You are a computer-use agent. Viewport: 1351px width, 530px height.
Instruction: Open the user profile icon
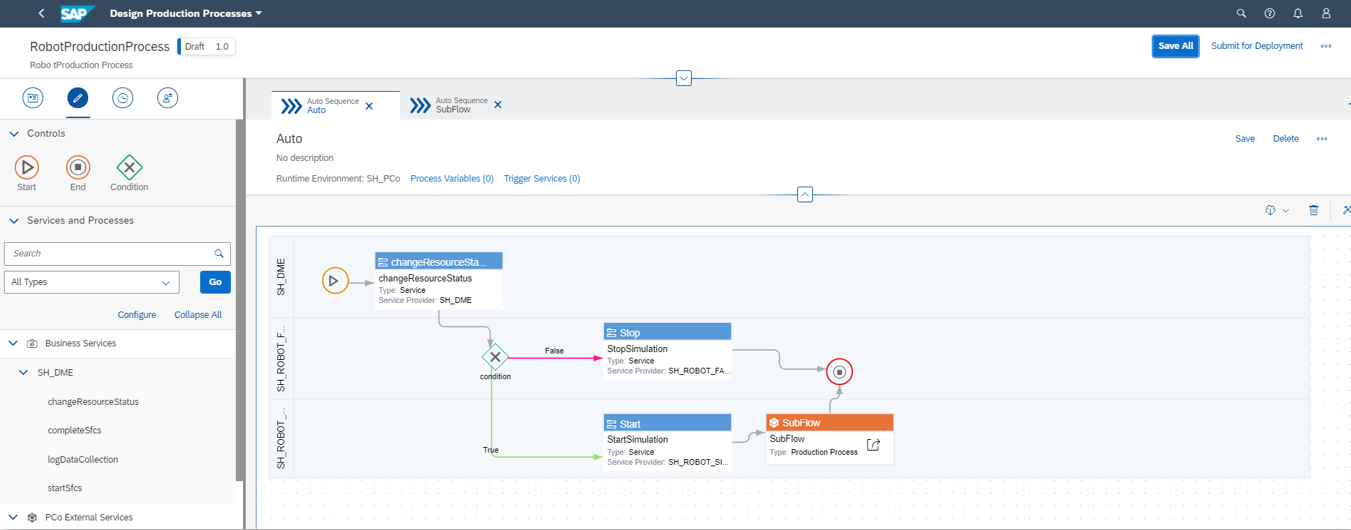tap(1327, 14)
